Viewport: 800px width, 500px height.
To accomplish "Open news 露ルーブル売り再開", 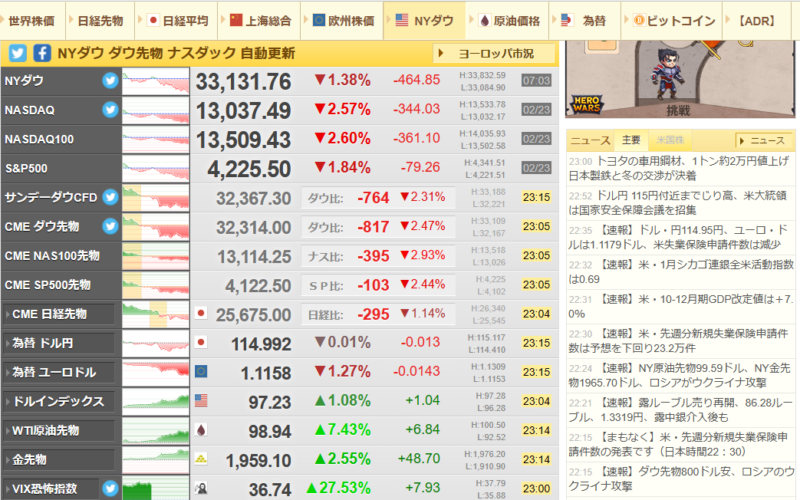I will [x=680, y=410].
